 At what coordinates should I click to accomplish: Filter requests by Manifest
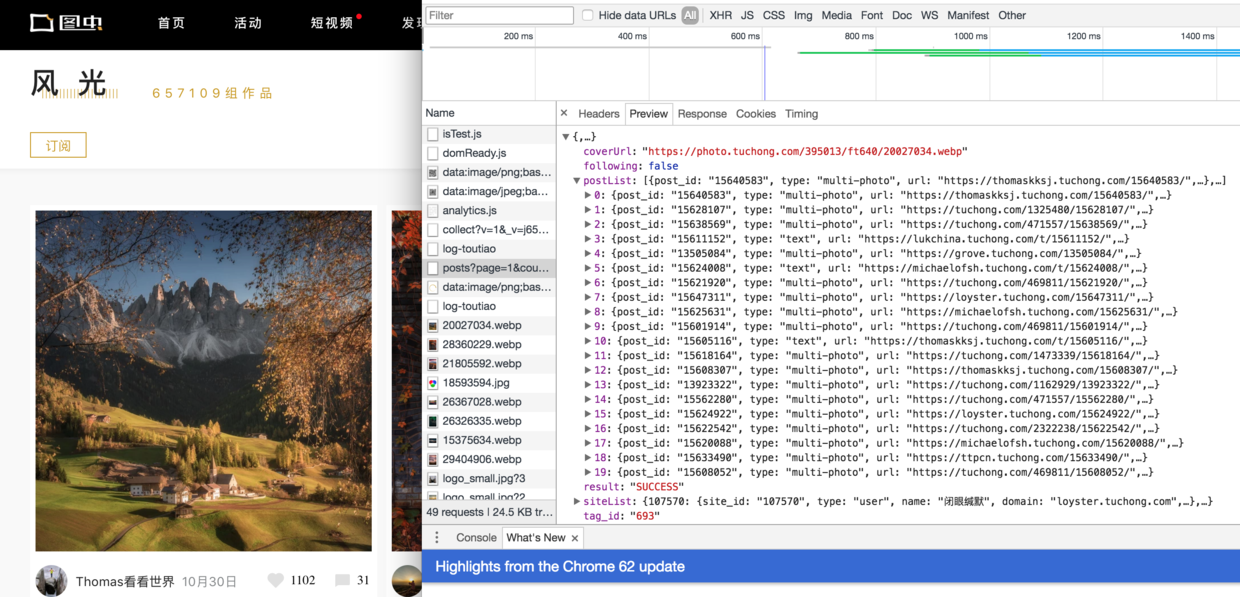968,15
